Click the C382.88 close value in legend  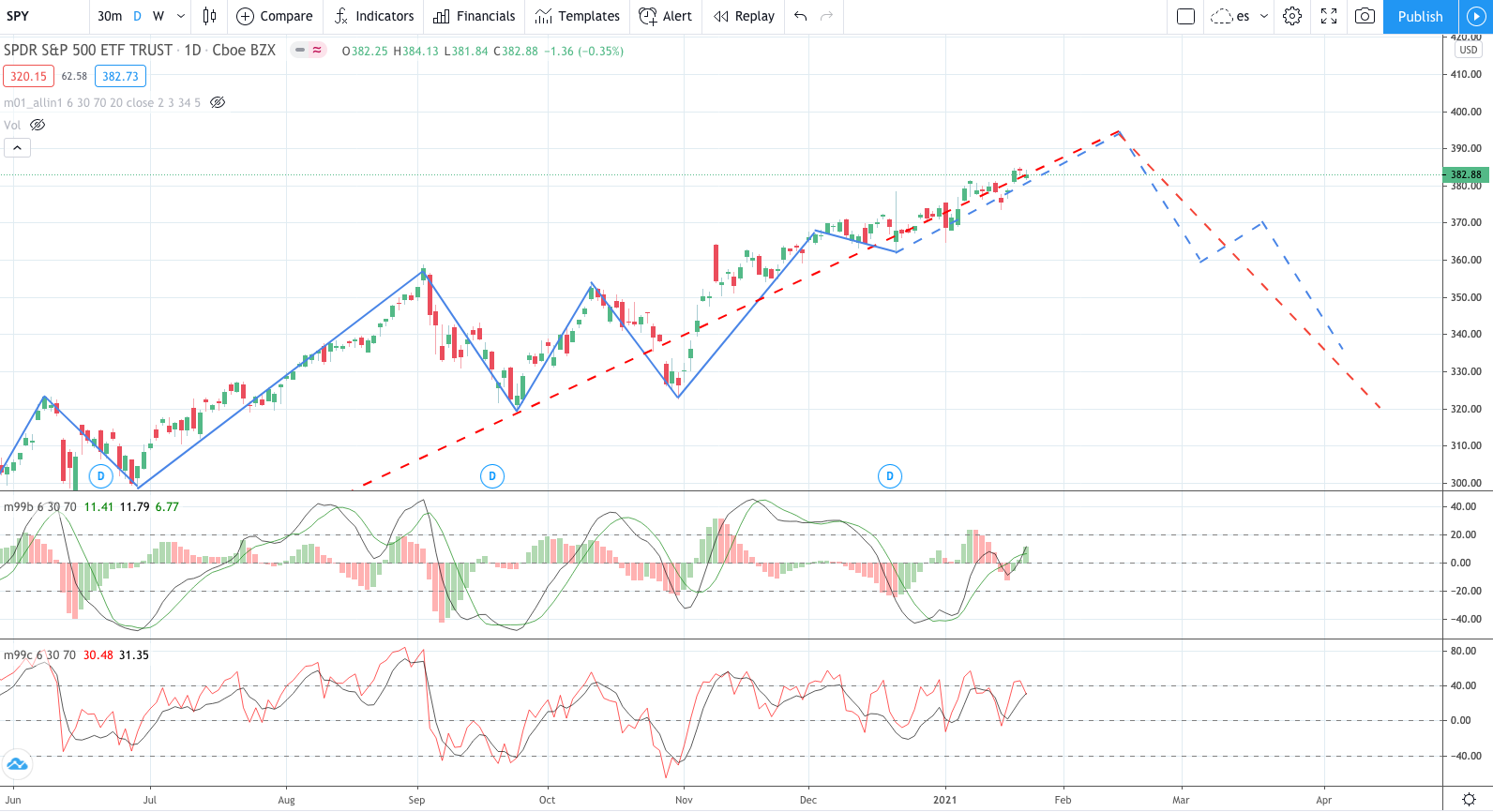coord(516,51)
